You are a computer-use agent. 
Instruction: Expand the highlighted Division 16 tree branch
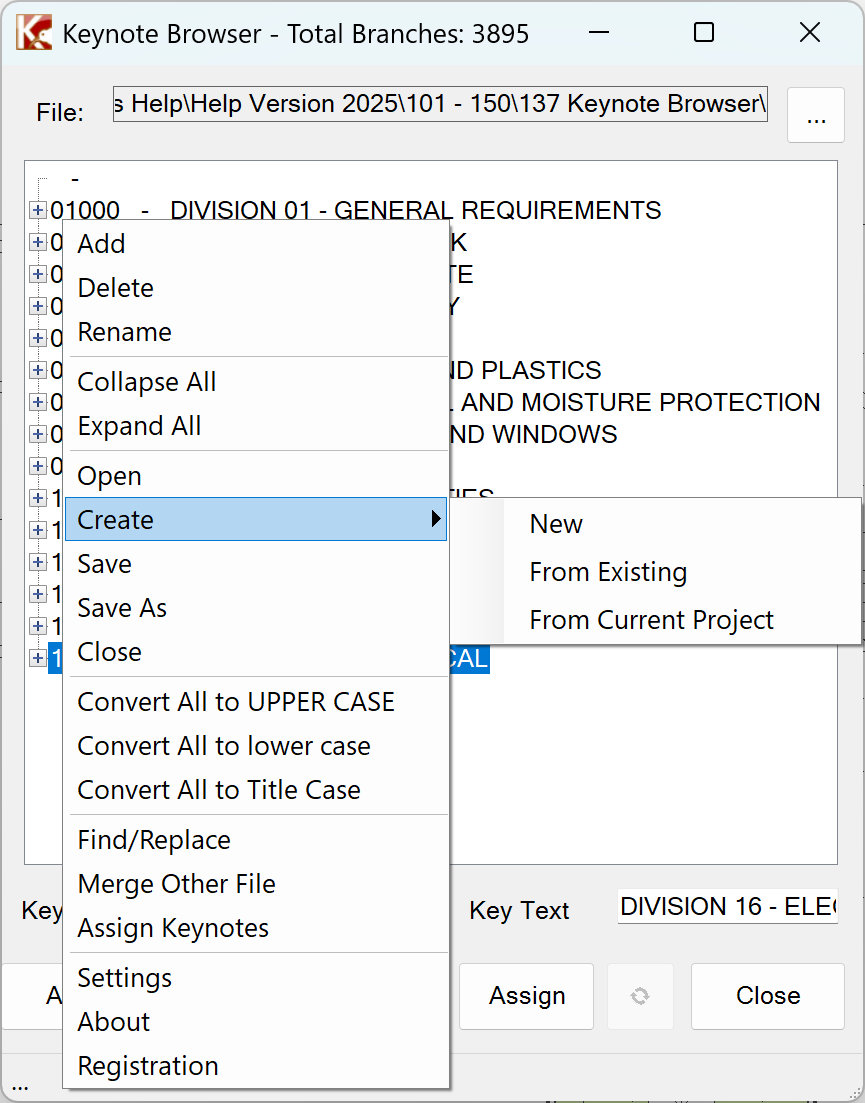[x=38, y=659]
